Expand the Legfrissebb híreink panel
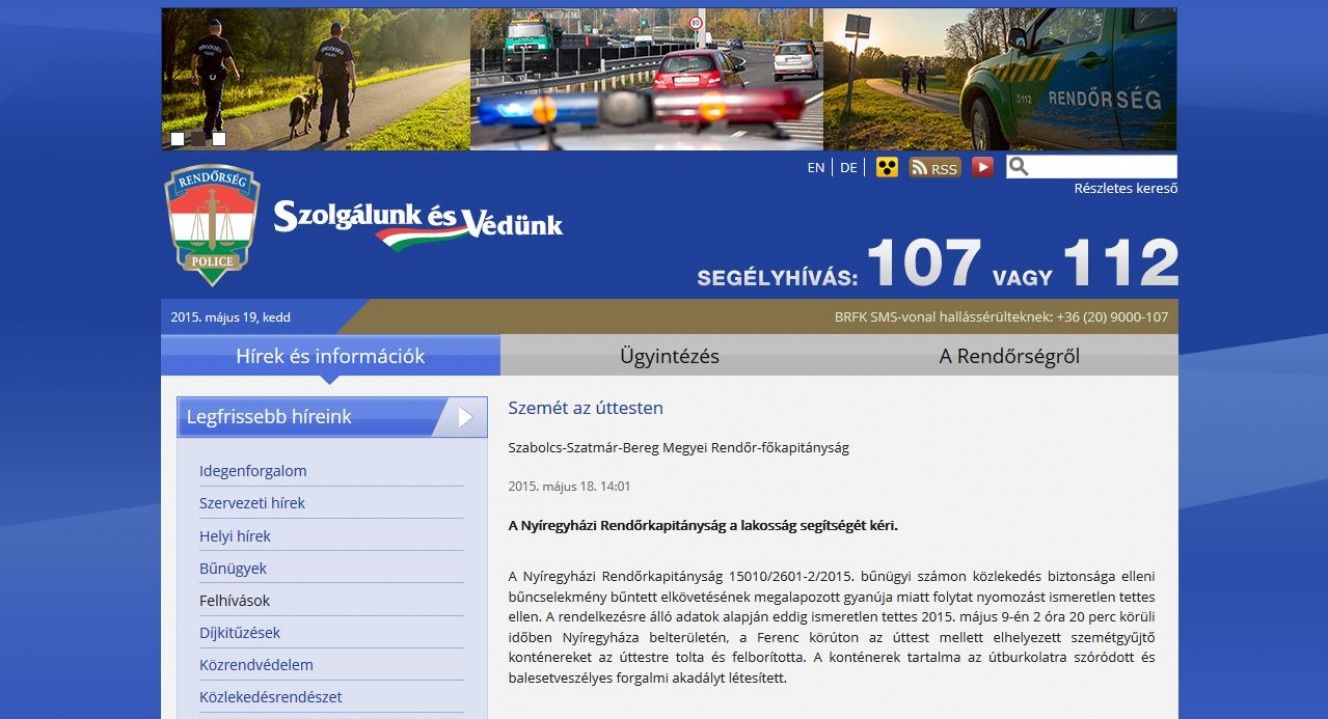 [330, 416]
